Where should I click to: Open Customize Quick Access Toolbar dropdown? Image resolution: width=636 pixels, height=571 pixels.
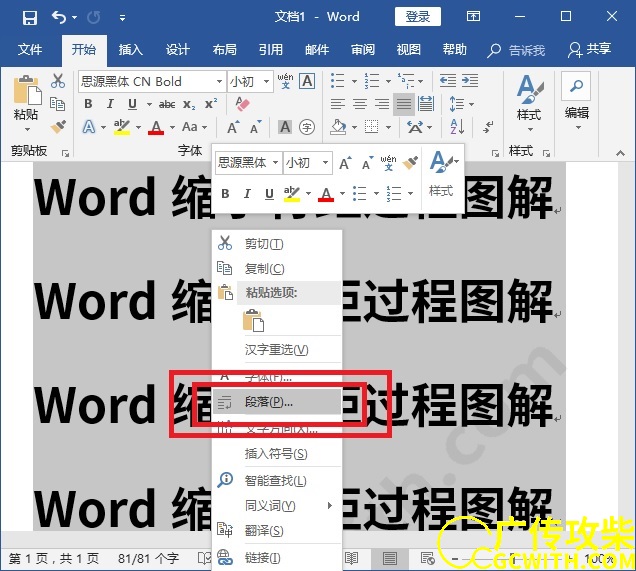(x=122, y=18)
